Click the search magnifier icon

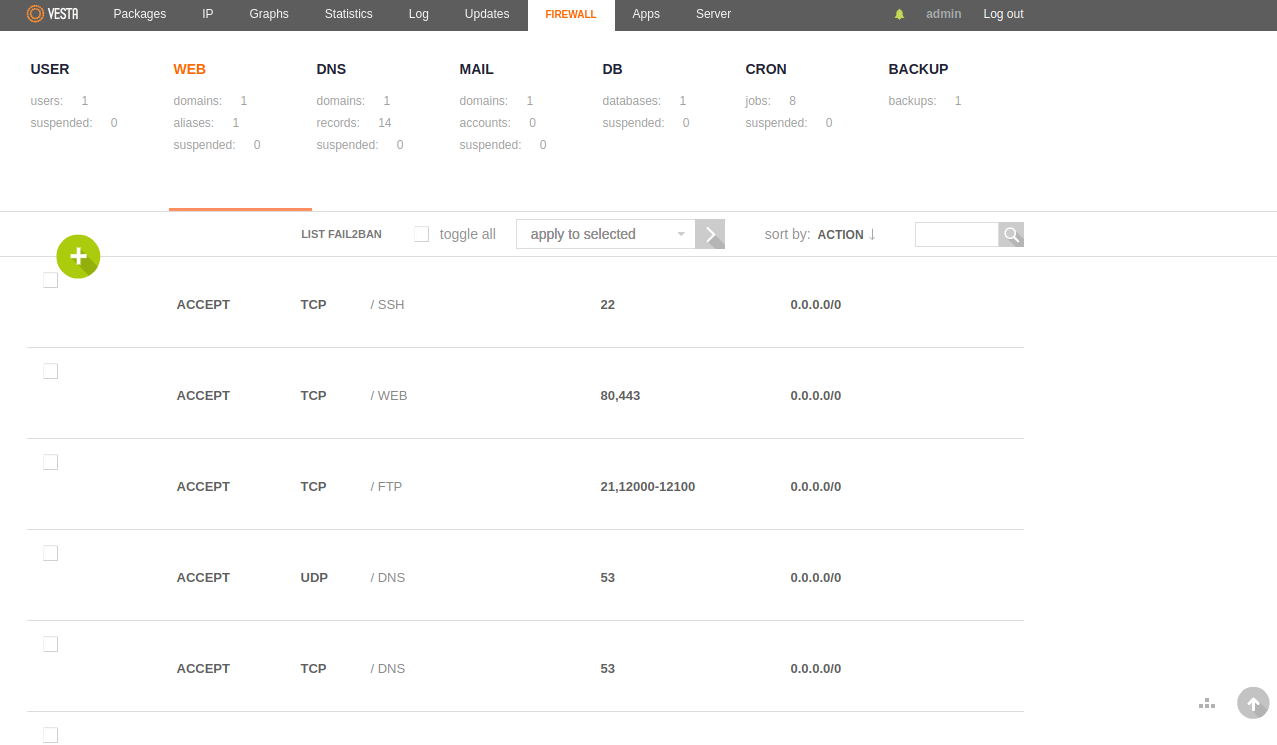[1011, 235]
